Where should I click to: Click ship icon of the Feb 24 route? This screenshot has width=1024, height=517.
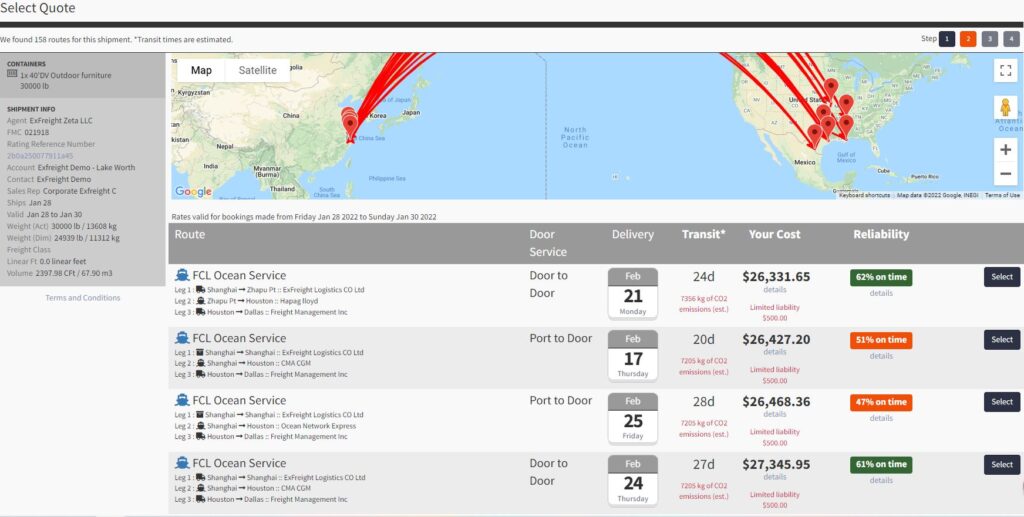[x=182, y=463]
